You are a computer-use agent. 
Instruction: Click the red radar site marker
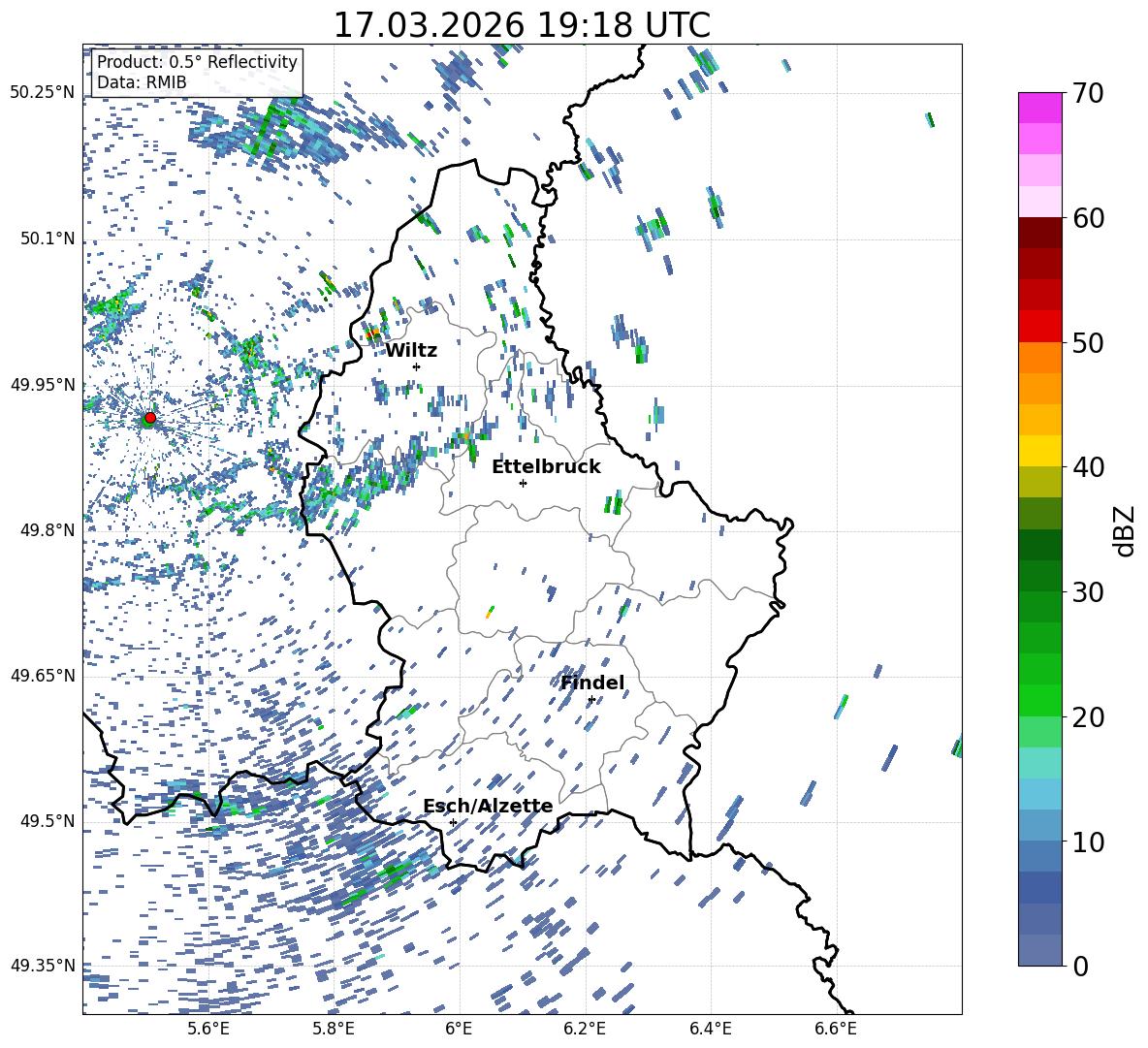(150, 417)
